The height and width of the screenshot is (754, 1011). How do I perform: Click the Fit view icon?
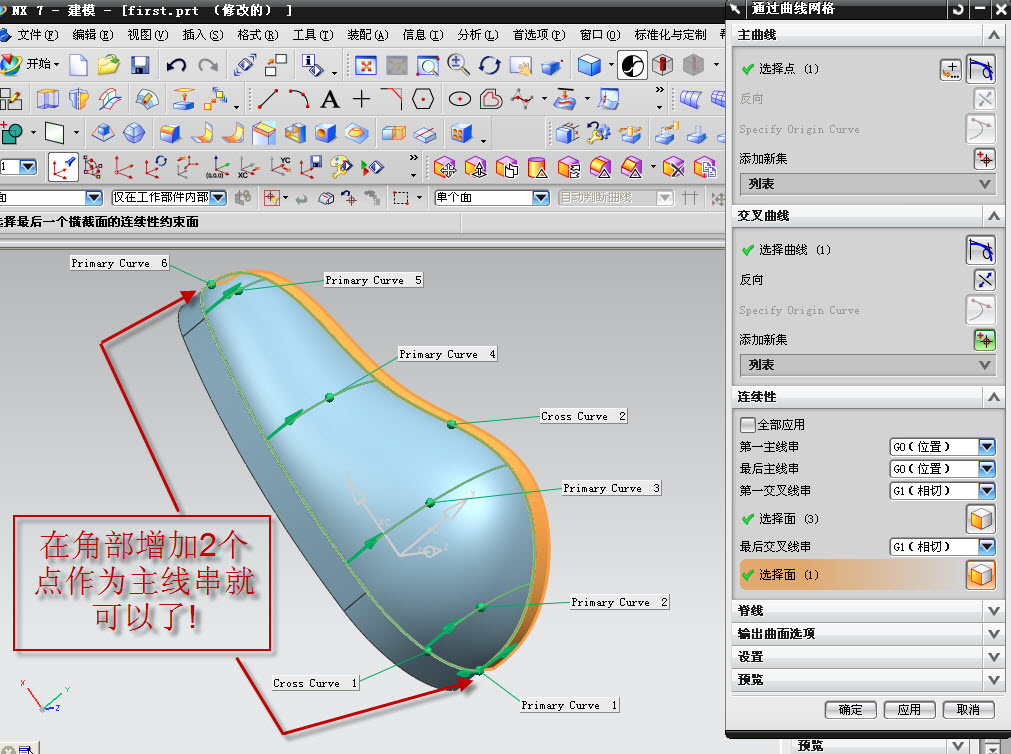[366, 64]
